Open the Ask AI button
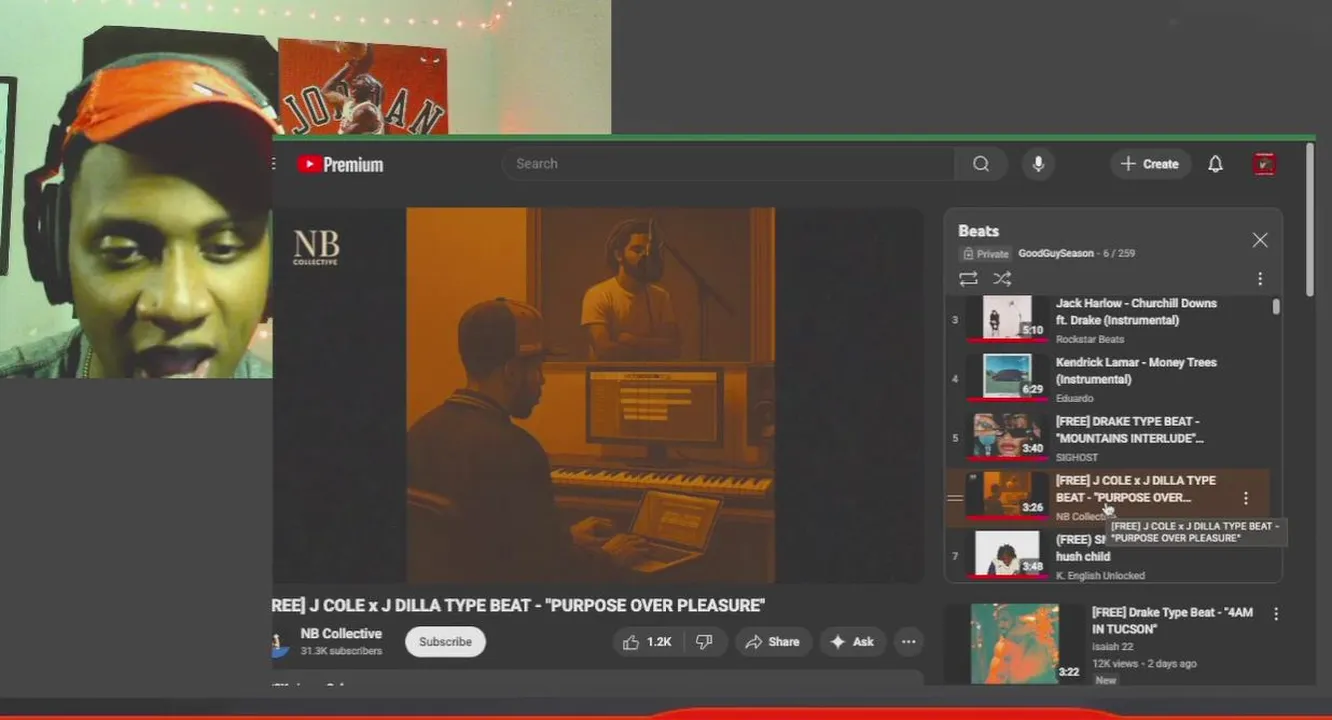1332x720 pixels. pyautogui.click(x=852, y=642)
